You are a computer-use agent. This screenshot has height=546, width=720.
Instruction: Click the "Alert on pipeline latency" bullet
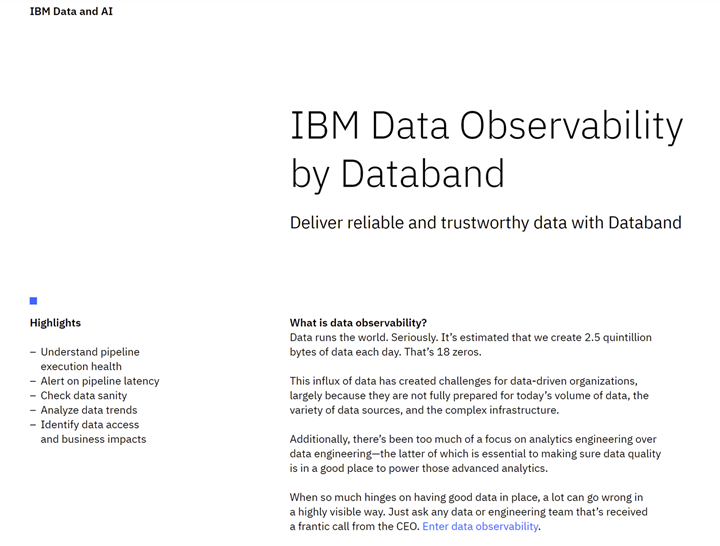[x=100, y=381]
